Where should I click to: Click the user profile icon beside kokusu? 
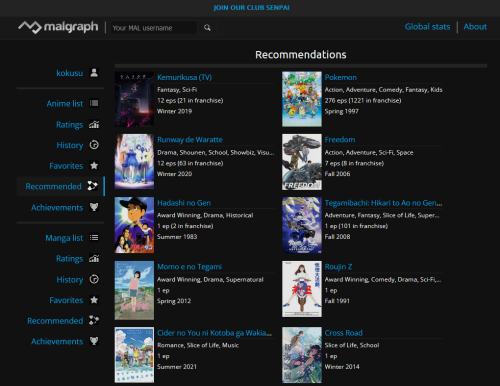point(94,73)
